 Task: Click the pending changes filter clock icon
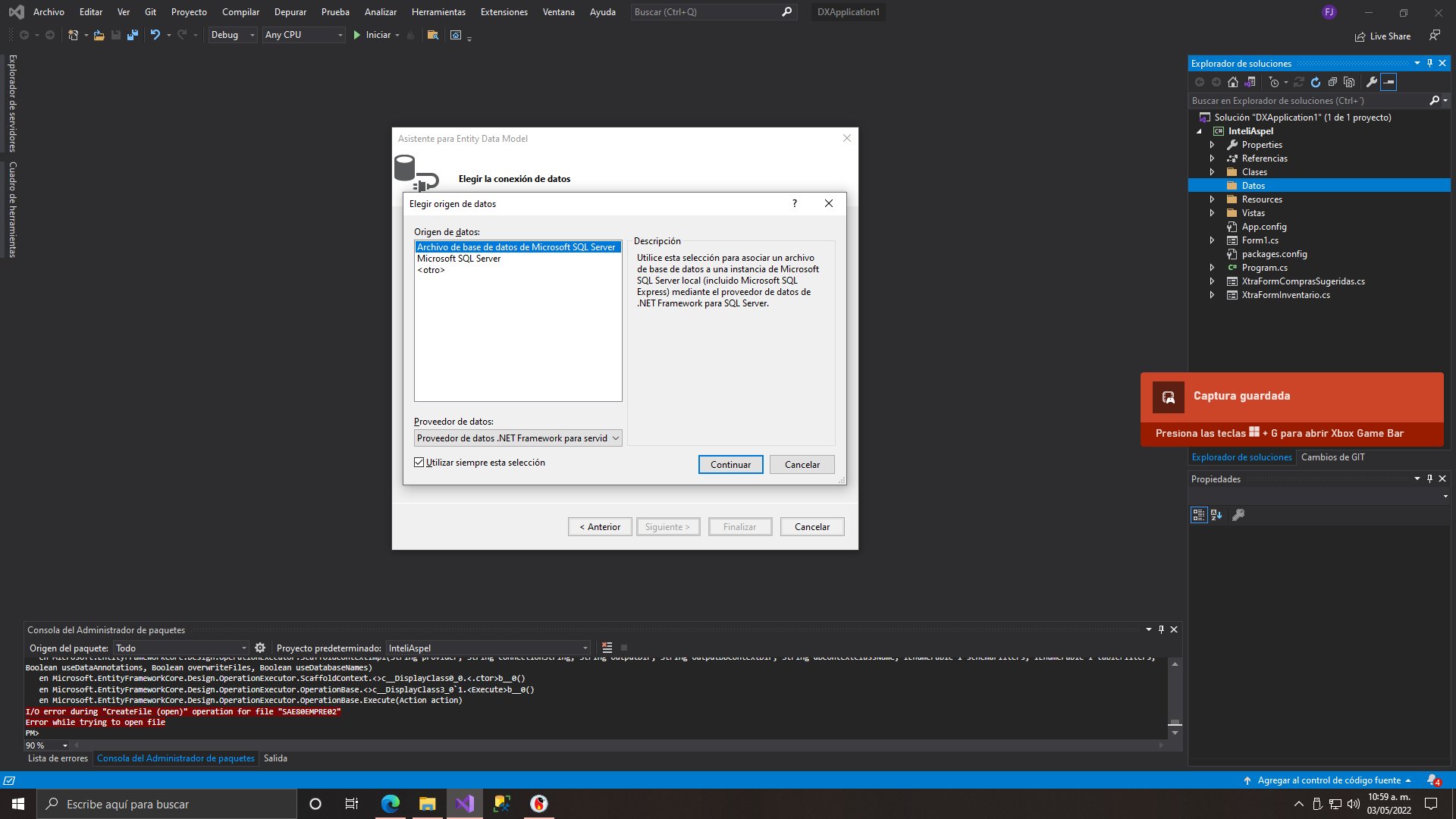[x=1274, y=82]
